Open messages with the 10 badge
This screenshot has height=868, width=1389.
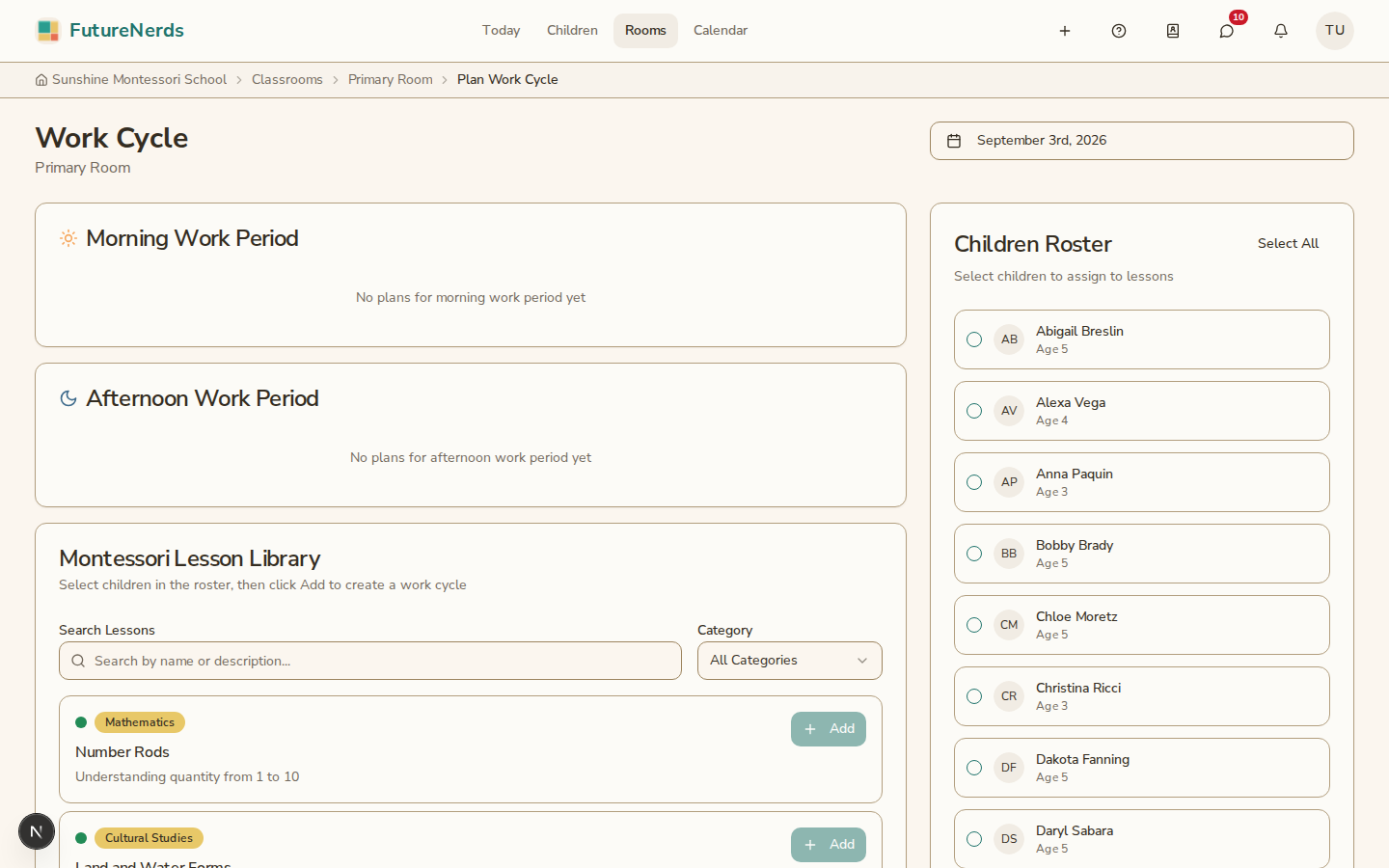tap(1227, 31)
